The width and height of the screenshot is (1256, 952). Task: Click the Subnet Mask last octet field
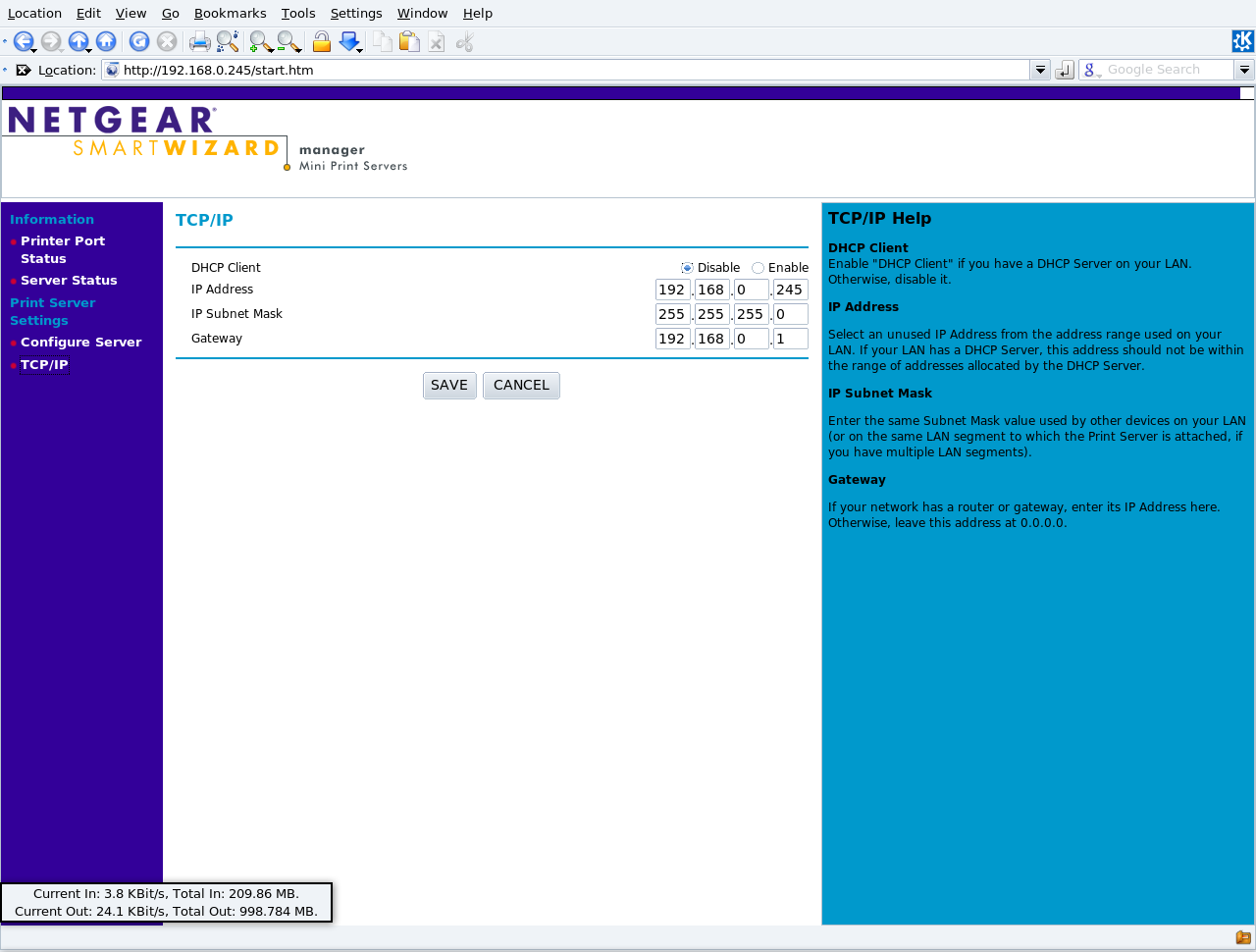pos(791,314)
